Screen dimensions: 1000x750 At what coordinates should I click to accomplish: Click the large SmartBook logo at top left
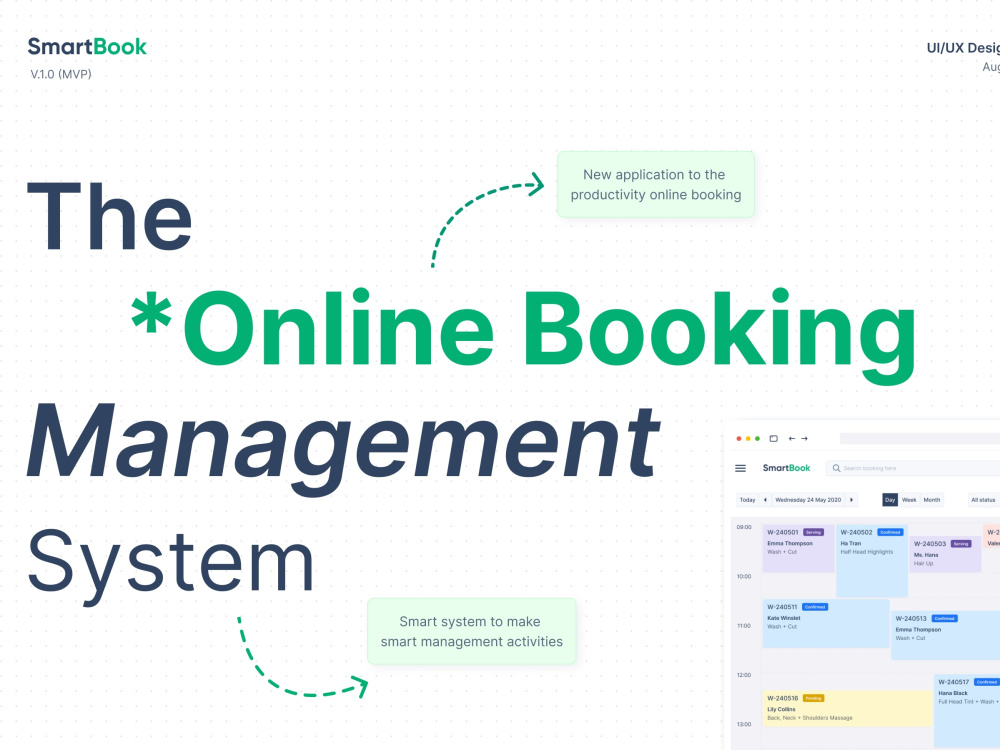(x=87, y=47)
